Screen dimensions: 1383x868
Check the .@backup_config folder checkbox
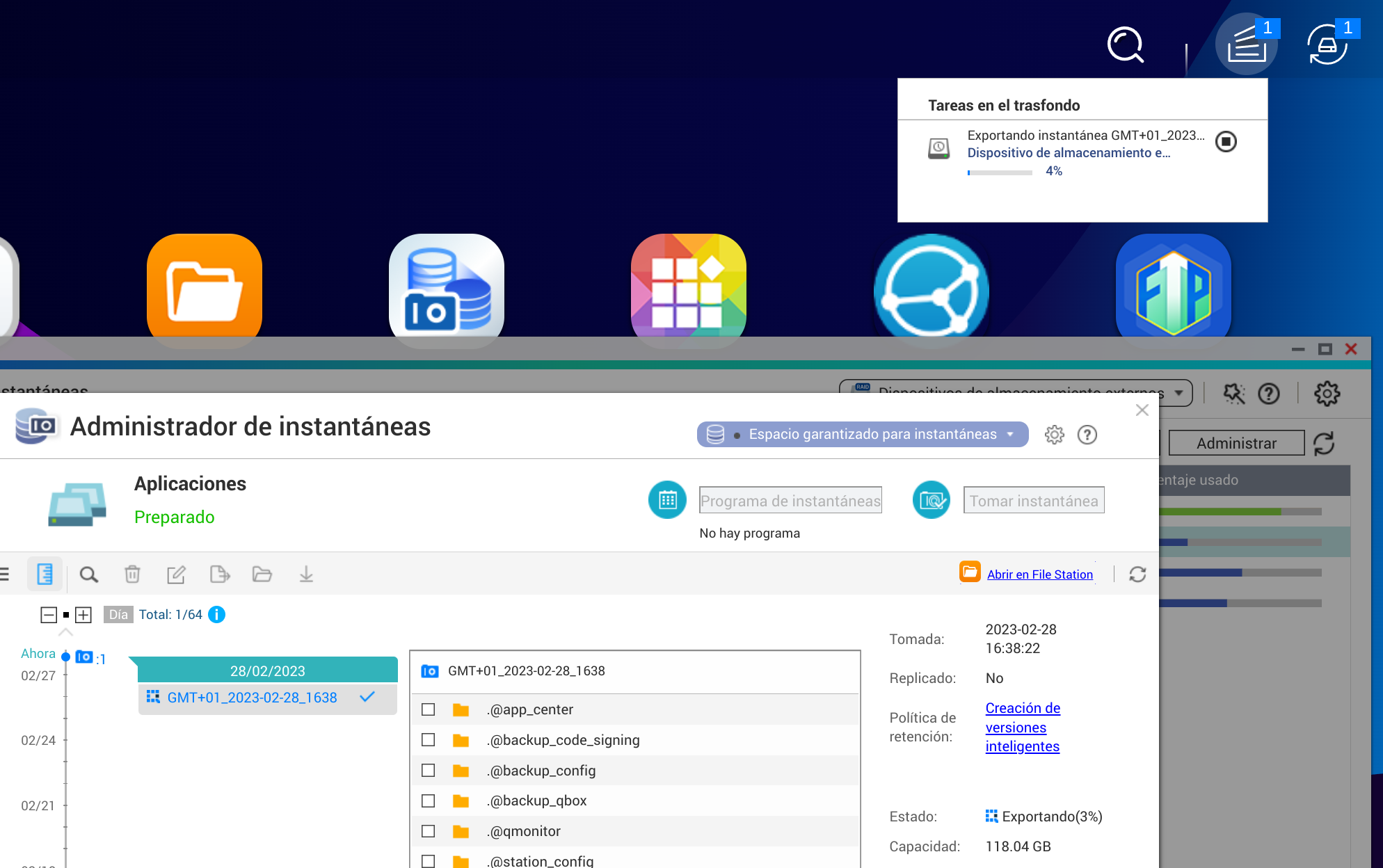point(429,771)
